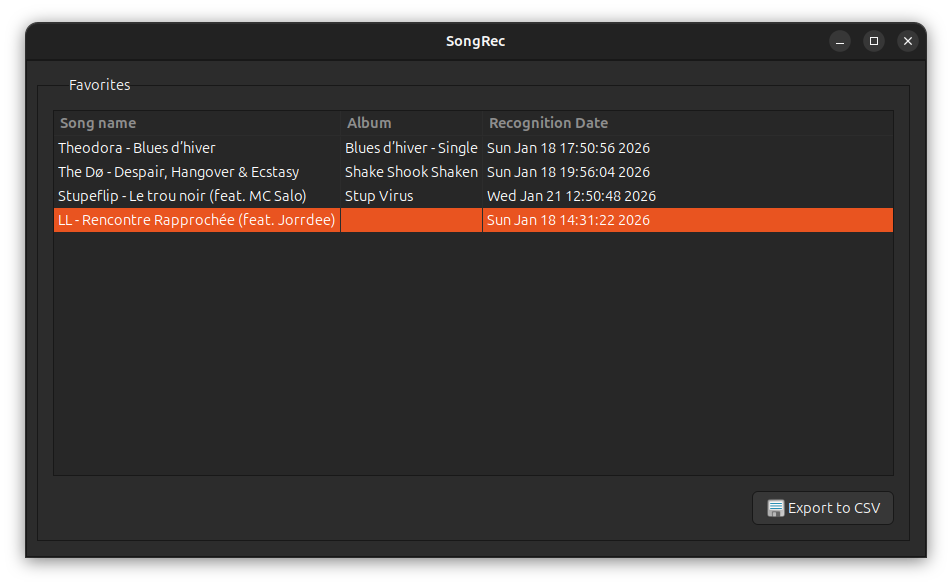The height and width of the screenshot is (586, 952).
Task: Click LL - Rencontre Rapprochée song name
Action: coord(196,220)
